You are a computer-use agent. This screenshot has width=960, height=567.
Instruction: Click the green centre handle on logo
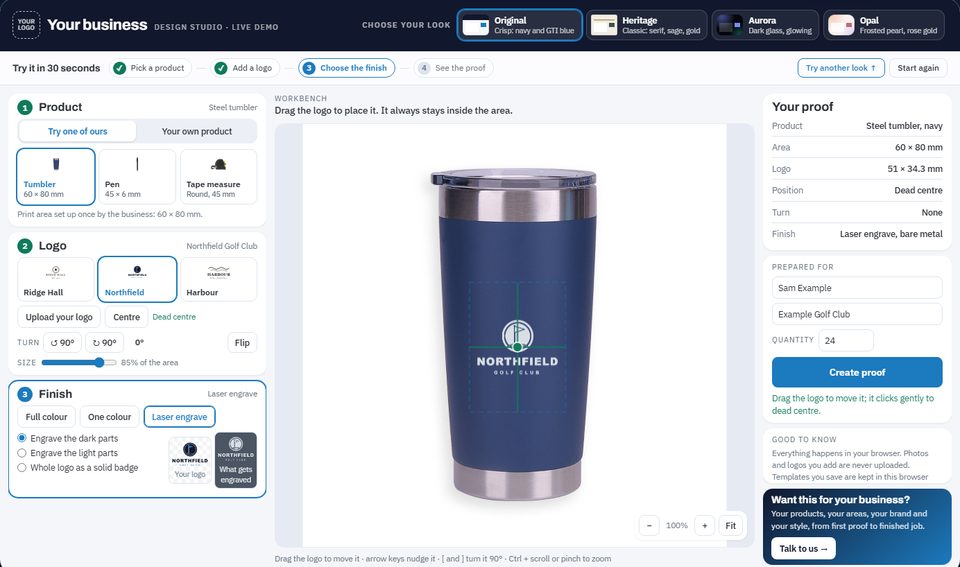point(517,347)
